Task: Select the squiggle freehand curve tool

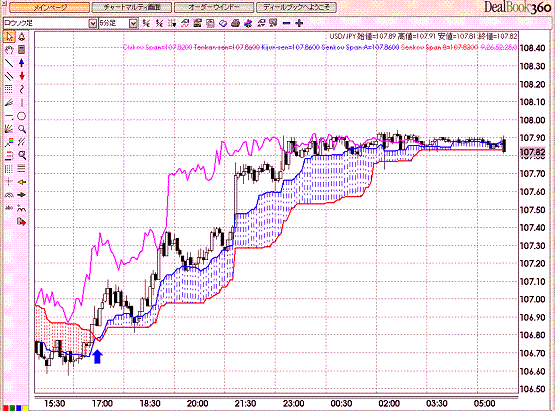Action: (22, 89)
